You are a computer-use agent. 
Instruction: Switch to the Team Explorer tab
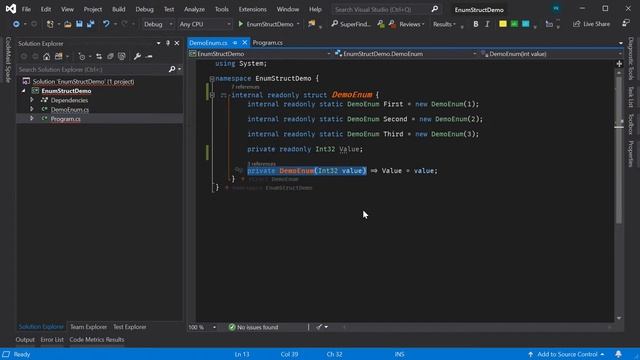pos(89,327)
